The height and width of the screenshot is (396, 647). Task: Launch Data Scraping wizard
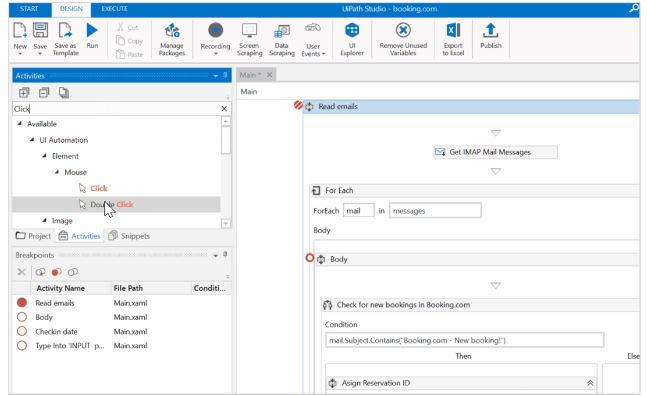tap(282, 39)
